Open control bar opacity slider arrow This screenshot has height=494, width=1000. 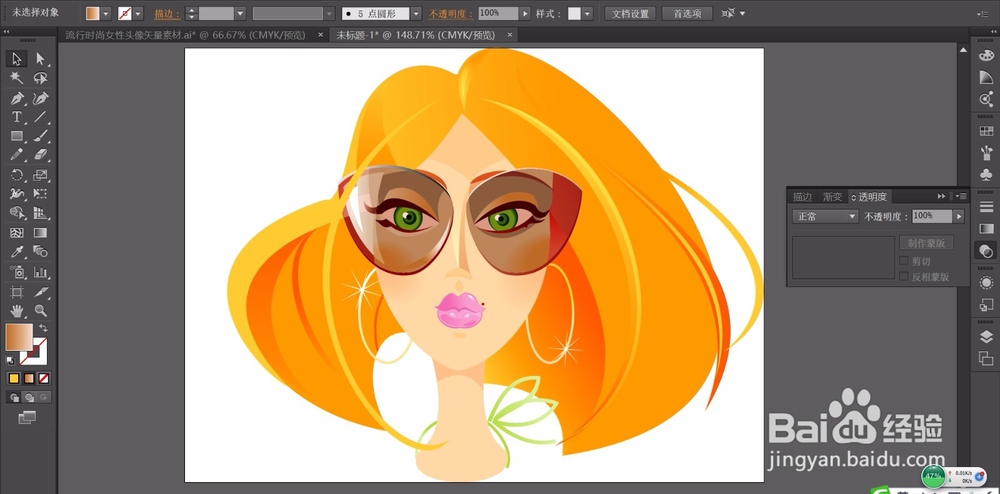(525, 13)
